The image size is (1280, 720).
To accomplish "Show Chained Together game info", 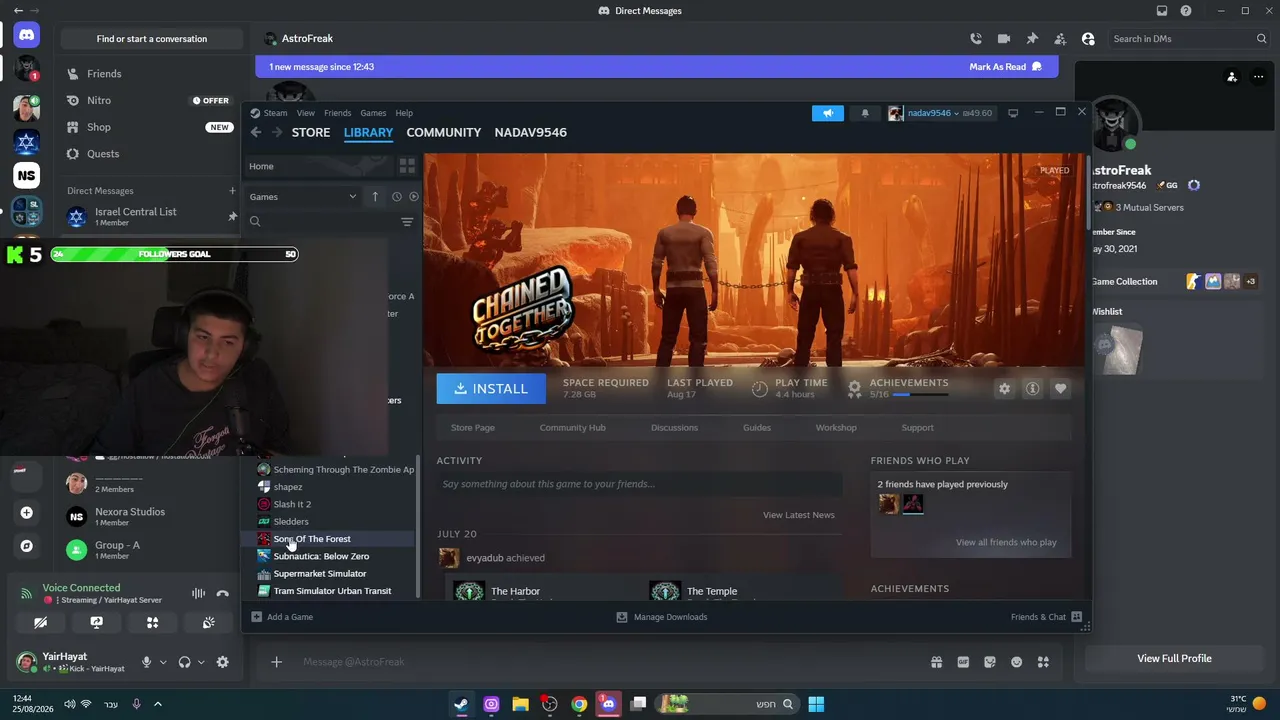I will [1033, 389].
